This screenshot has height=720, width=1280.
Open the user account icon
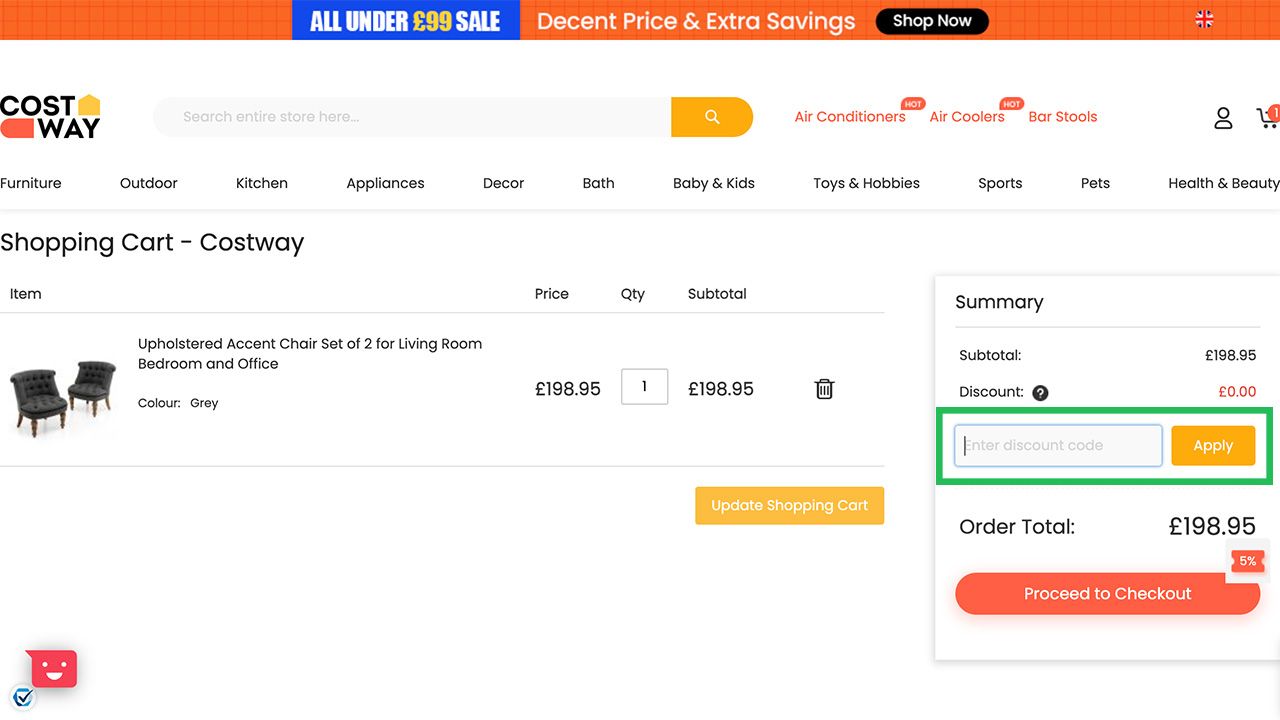(x=1223, y=118)
